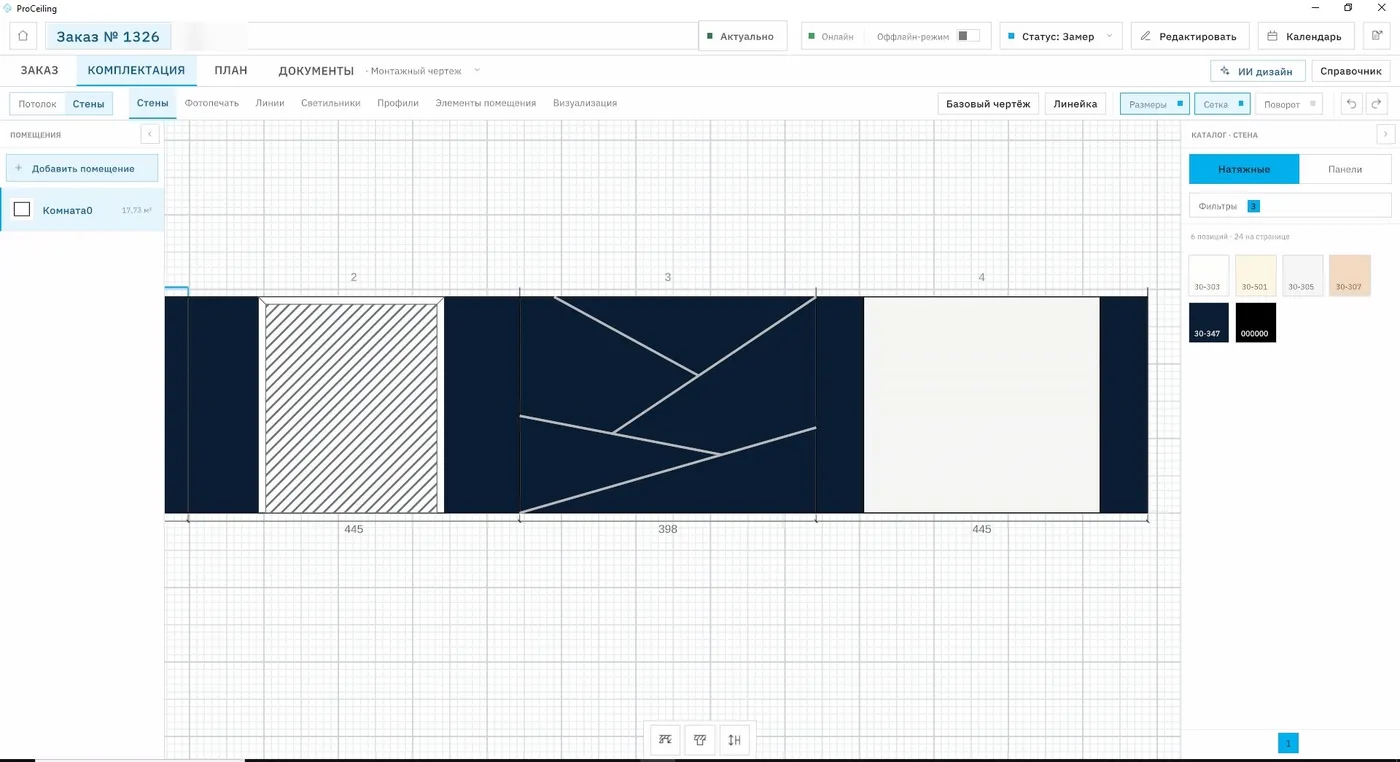Switch to the ЗАКАЗ tab
The image size is (1400, 762).
pyautogui.click(x=40, y=71)
